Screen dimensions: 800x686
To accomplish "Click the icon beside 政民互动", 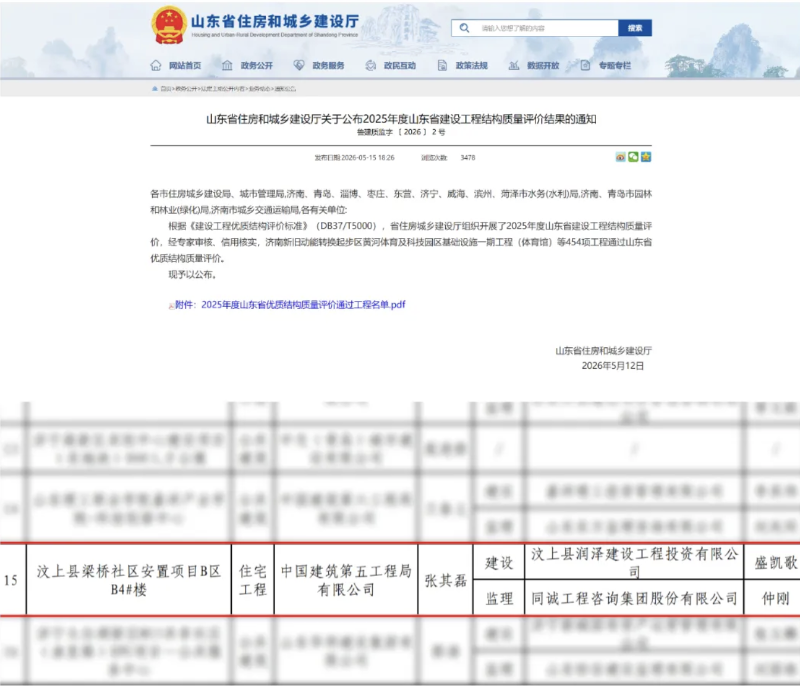I will click(371, 65).
